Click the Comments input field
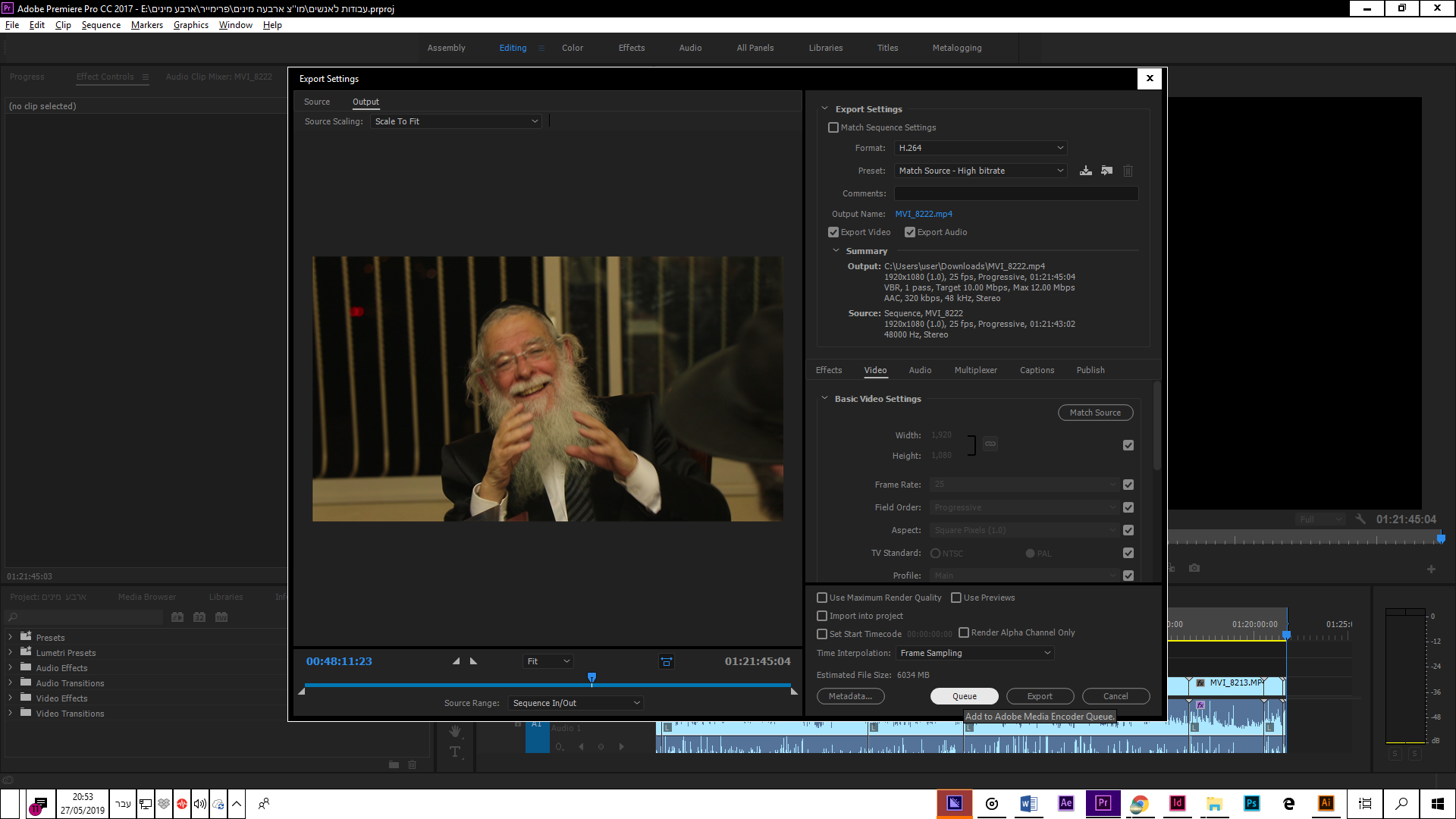Image resolution: width=1456 pixels, height=819 pixels. (1016, 193)
